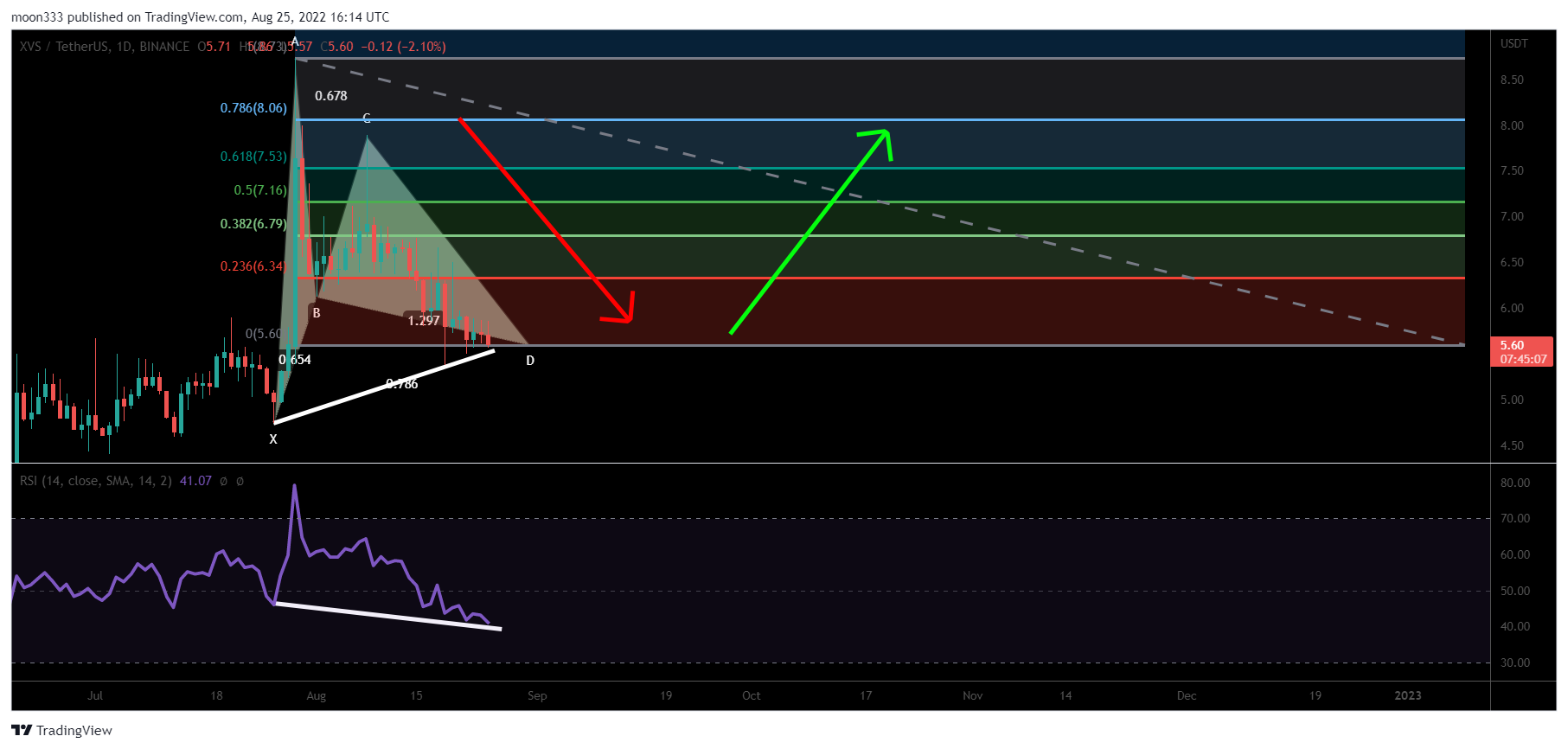
Task: Click the 0.678 ratio label near point A
Action: tap(331, 96)
